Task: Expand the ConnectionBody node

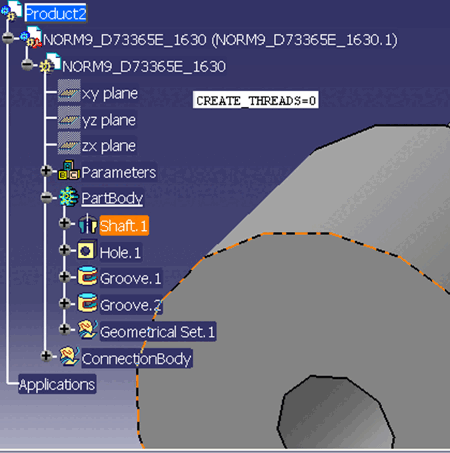Action: [46, 356]
